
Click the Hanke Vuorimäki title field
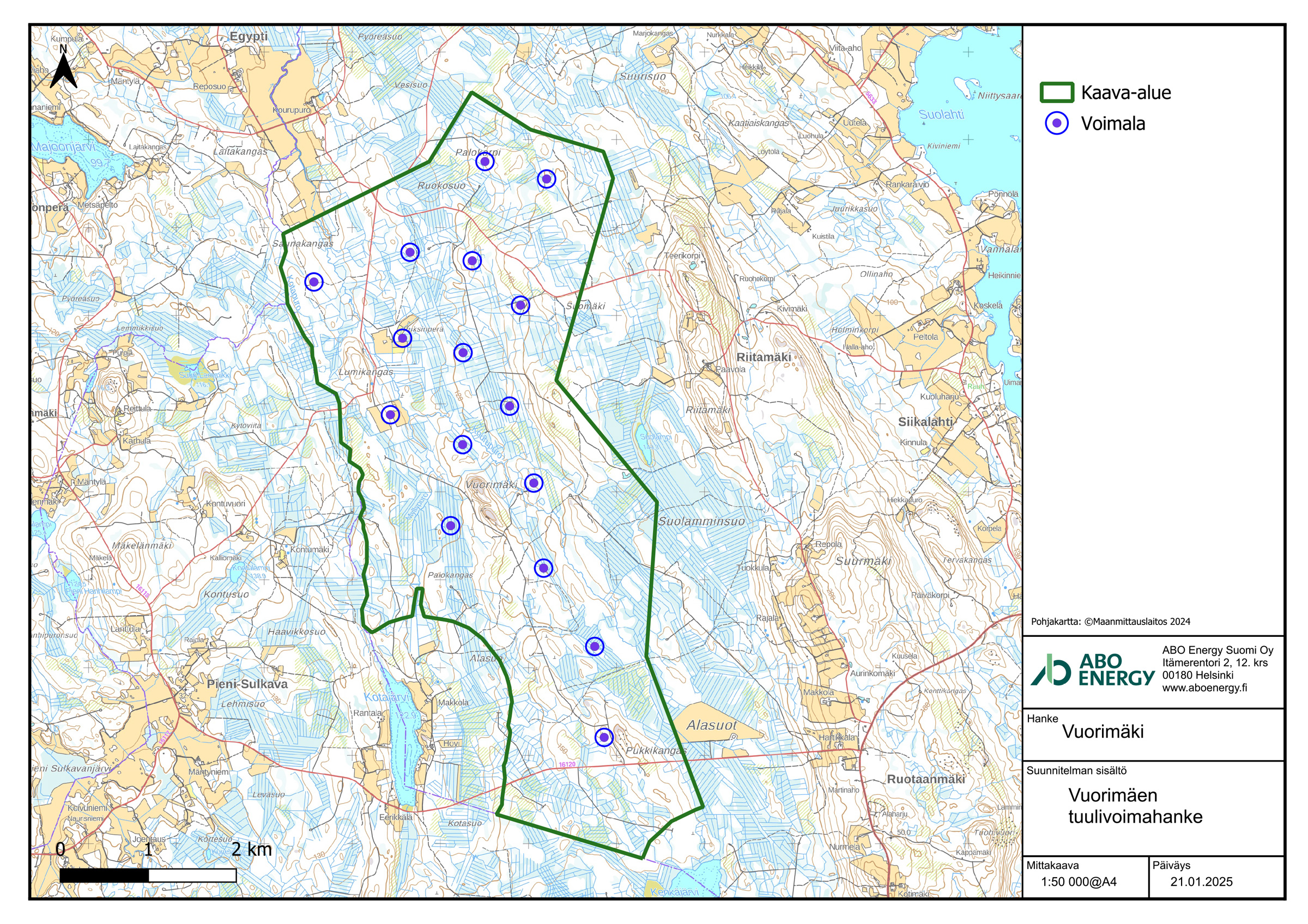pyautogui.click(x=1103, y=732)
